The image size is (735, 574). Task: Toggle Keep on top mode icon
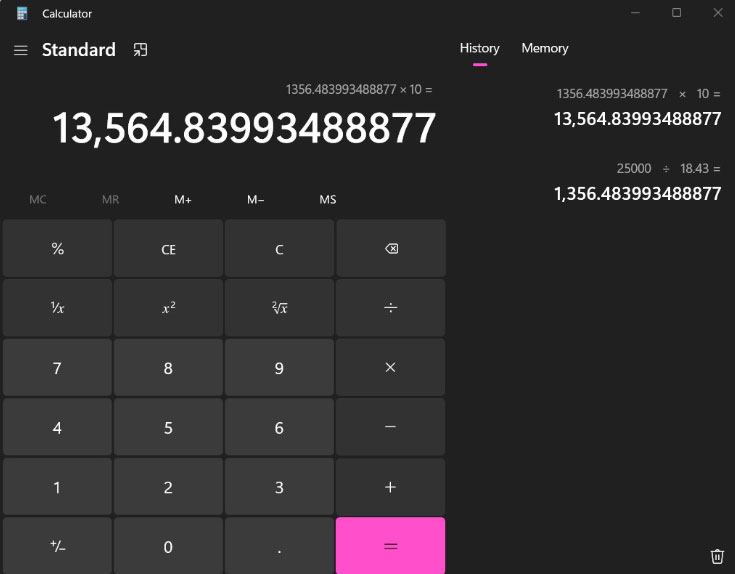[x=140, y=50]
